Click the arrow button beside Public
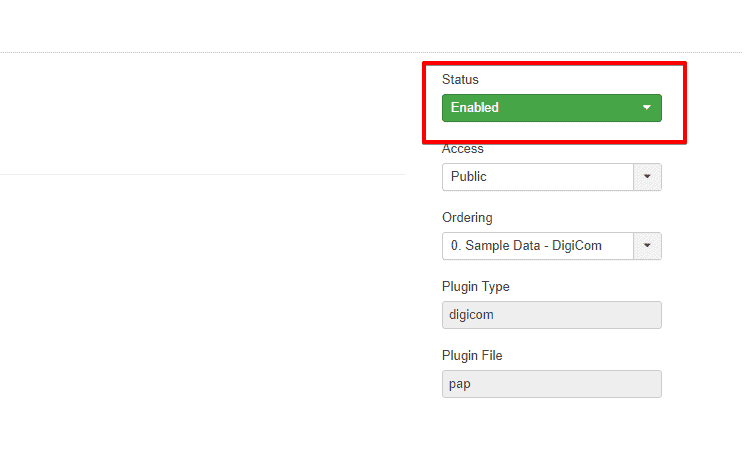Image resolution: width=755 pixels, height=456 pixels. point(647,177)
